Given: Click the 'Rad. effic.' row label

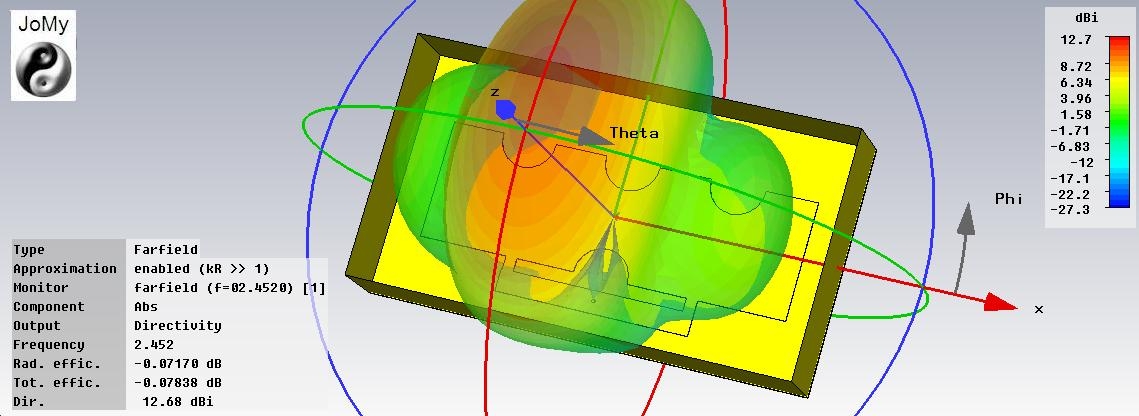Looking at the screenshot, I should (x=57, y=363).
